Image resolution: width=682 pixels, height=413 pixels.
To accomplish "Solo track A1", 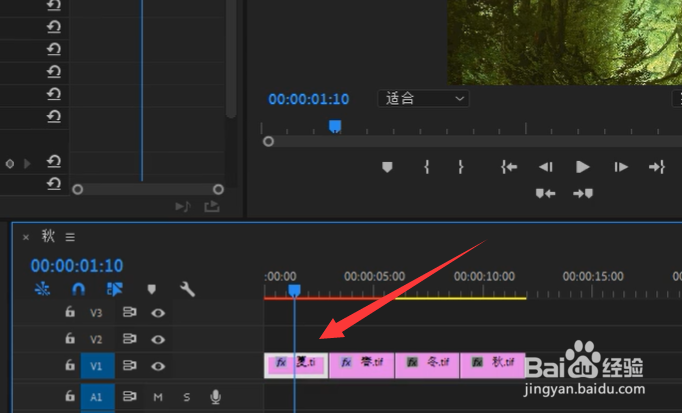I will point(187,397).
